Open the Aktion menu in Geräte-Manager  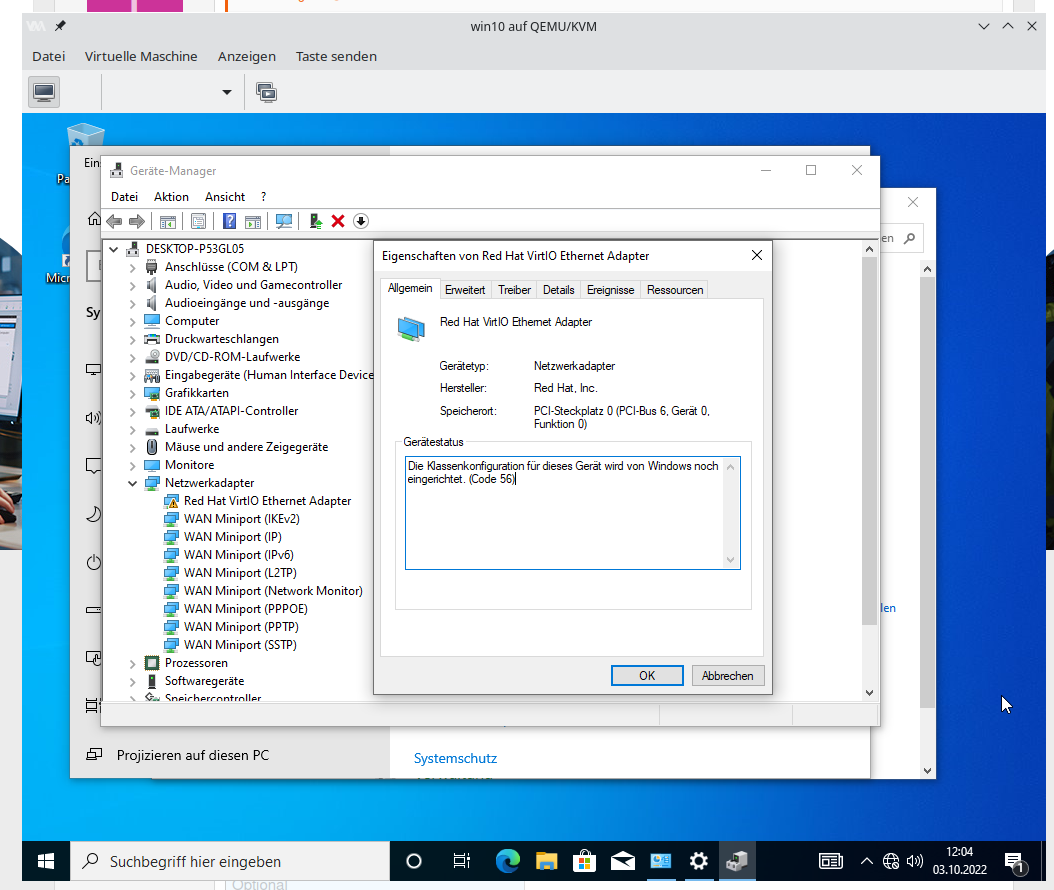point(171,197)
